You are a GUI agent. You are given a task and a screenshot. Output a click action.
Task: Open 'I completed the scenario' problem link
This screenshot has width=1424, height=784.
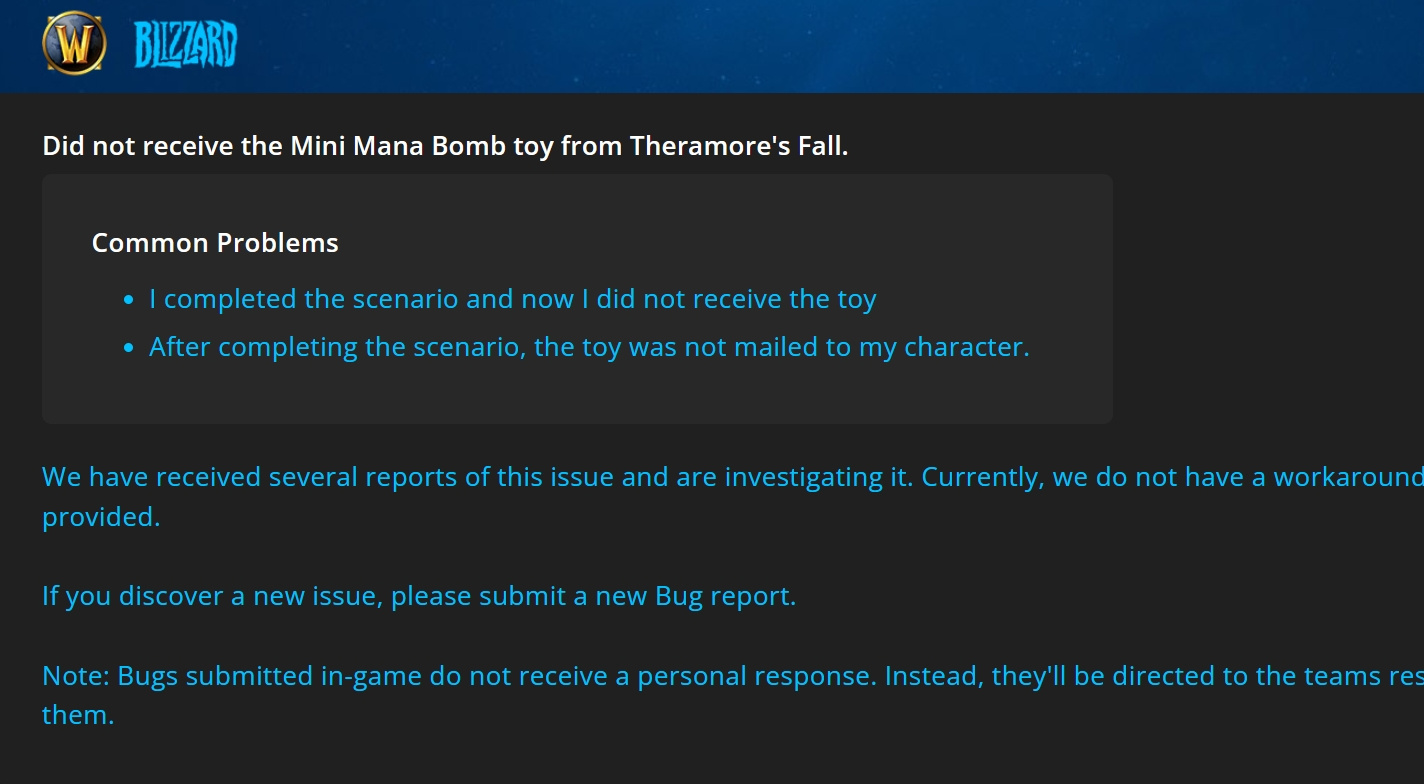click(512, 299)
